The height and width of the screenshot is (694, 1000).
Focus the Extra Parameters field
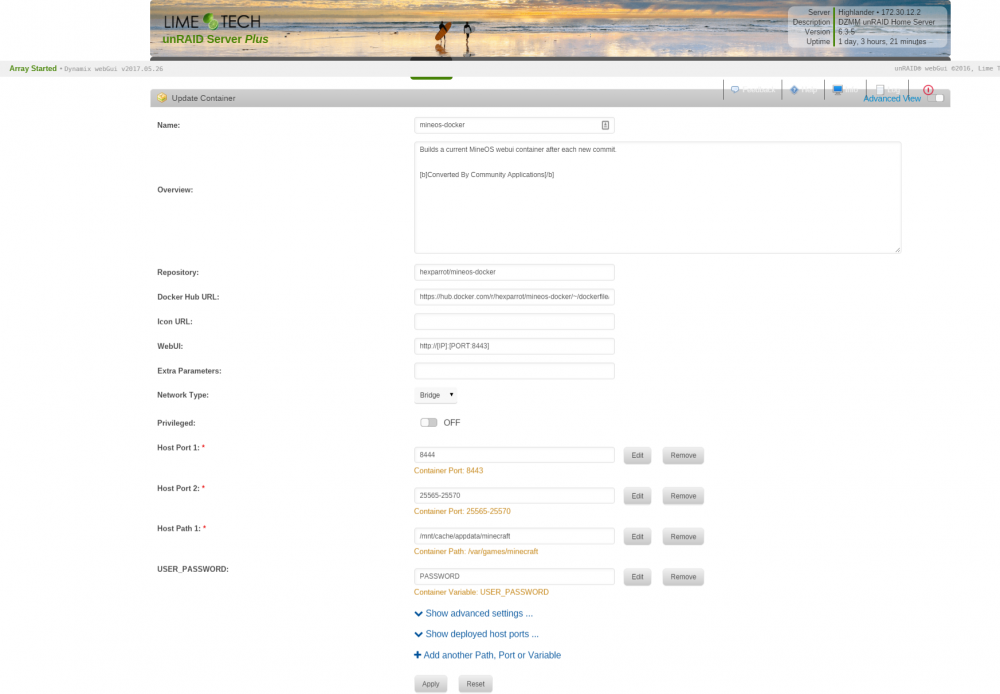point(514,371)
